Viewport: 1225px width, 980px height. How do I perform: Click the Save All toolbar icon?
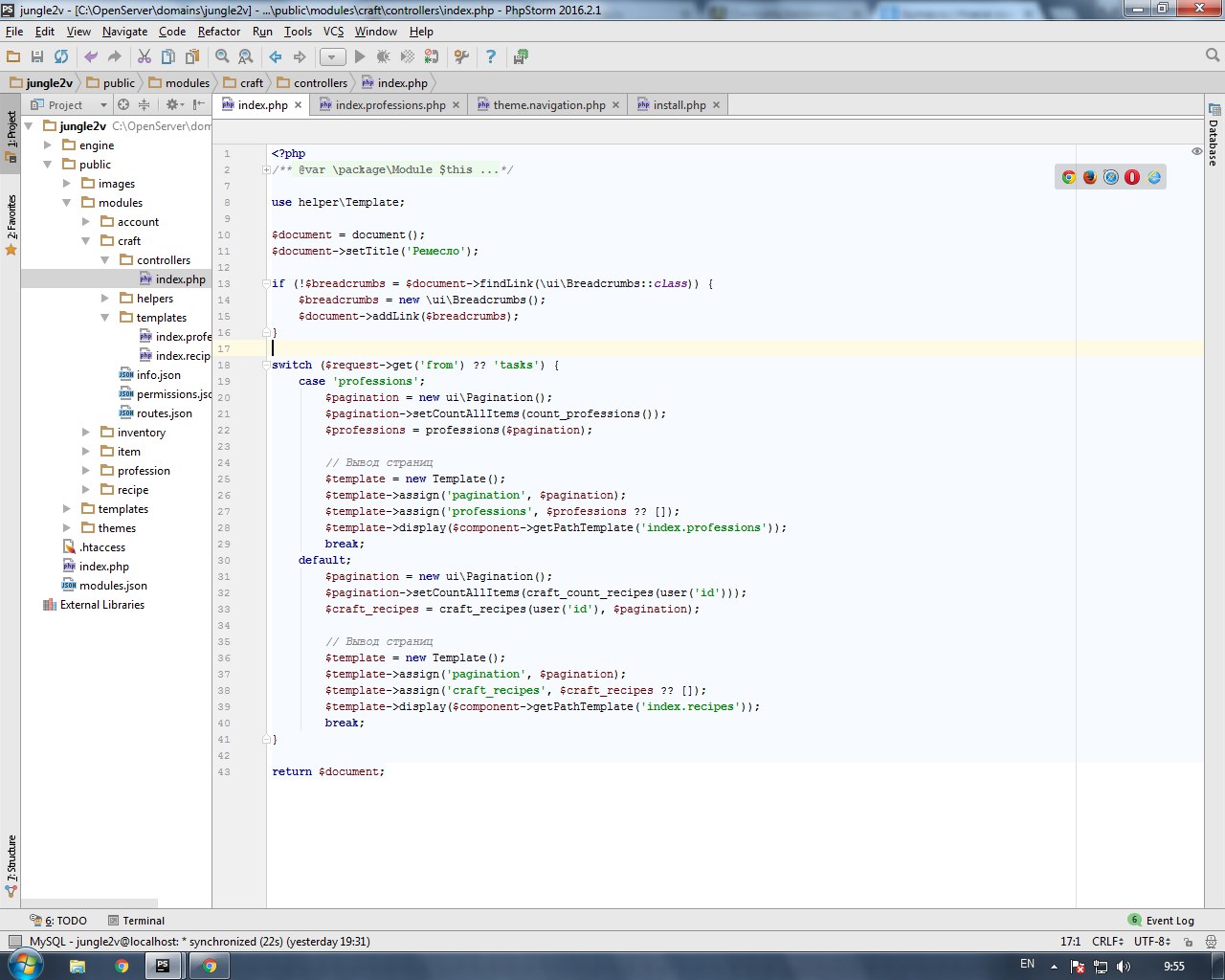click(37, 57)
